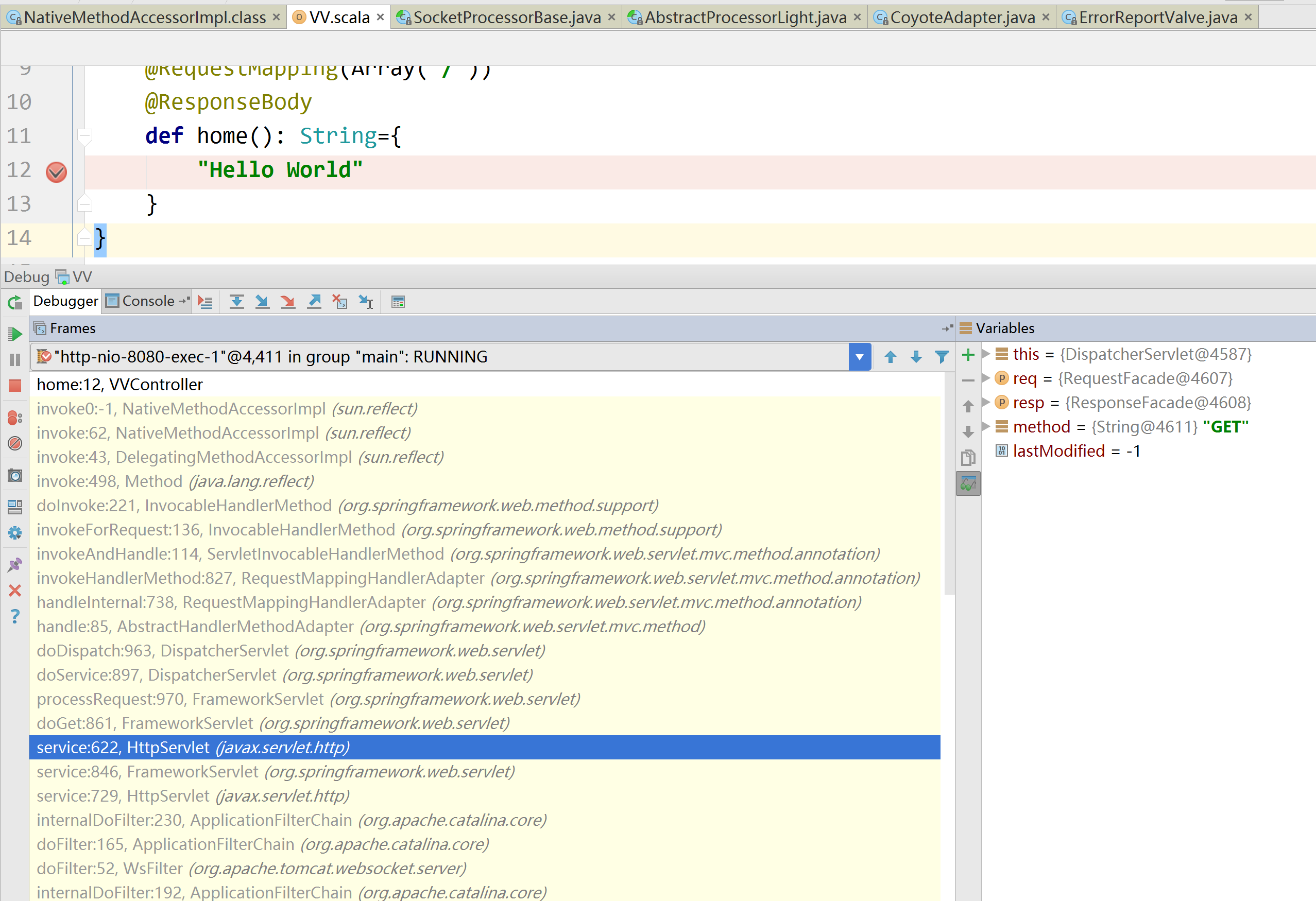Toggle Mute Breakpoints icon
Viewport: 1316px width, 901px height.
coord(15,443)
